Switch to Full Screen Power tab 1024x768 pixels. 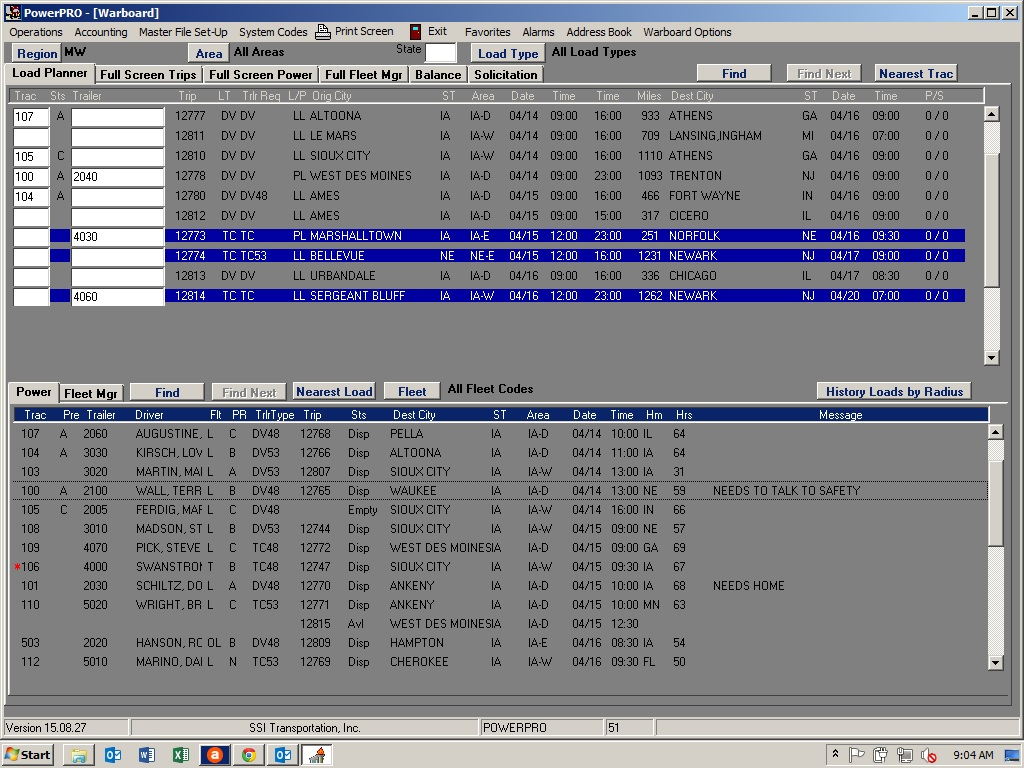click(261, 74)
